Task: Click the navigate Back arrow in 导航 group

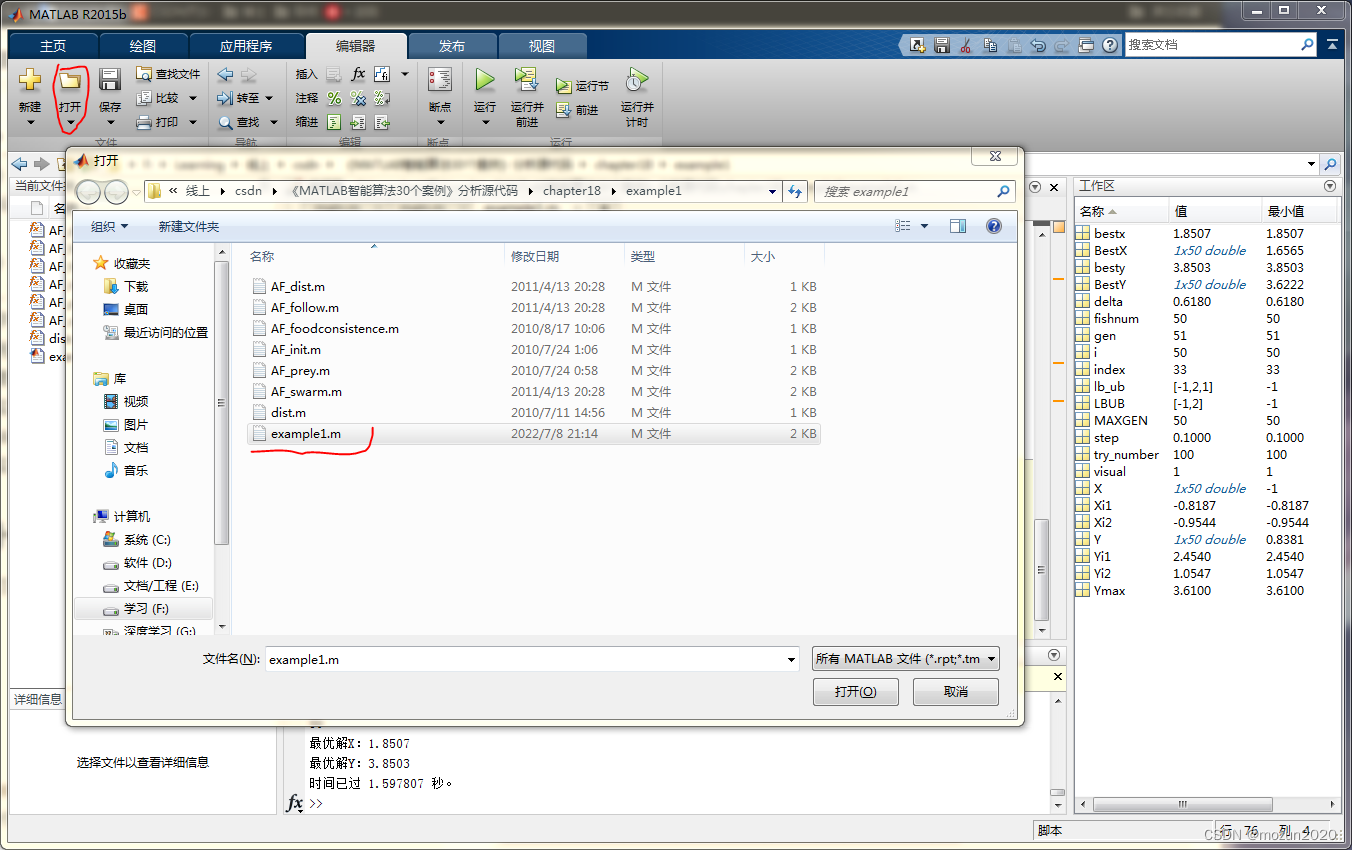Action: 225,74
